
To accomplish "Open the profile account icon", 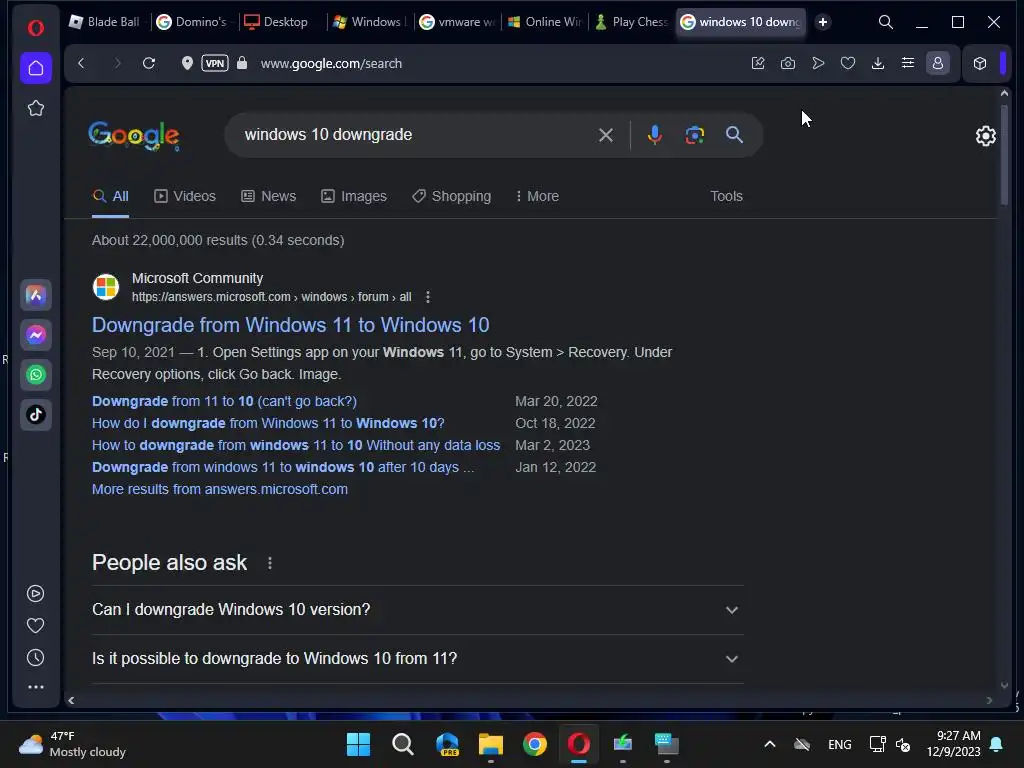I will coord(938,63).
